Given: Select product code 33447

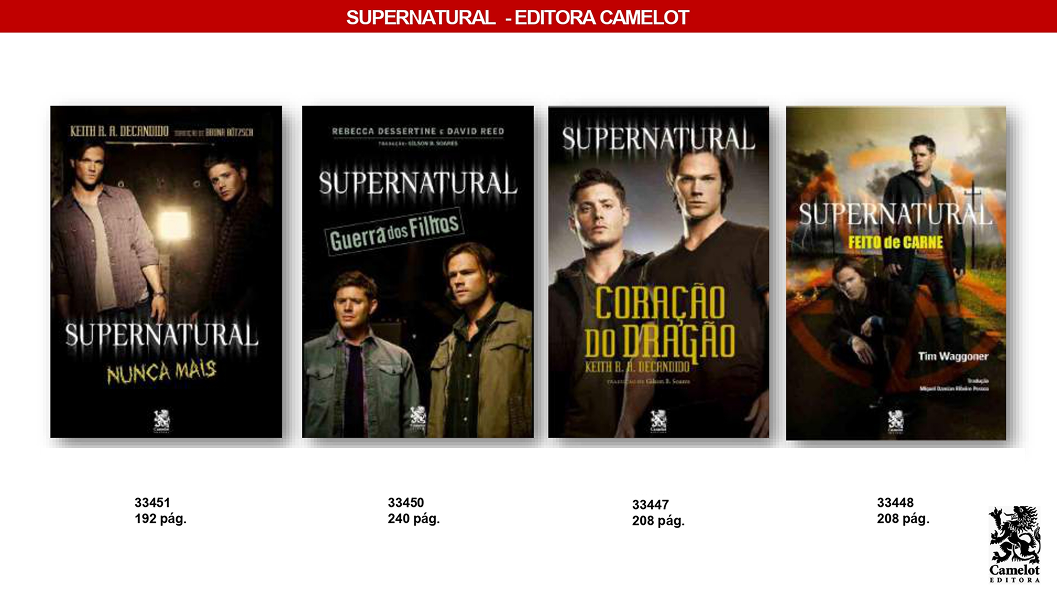Looking at the screenshot, I should click(651, 505).
